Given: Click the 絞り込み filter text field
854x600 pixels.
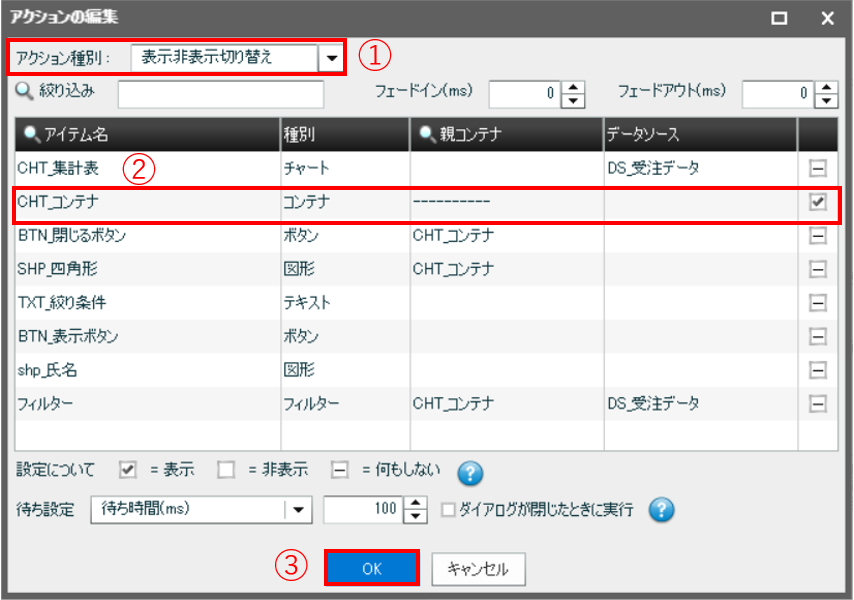Looking at the screenshot, I should click(x=221, y=94).
